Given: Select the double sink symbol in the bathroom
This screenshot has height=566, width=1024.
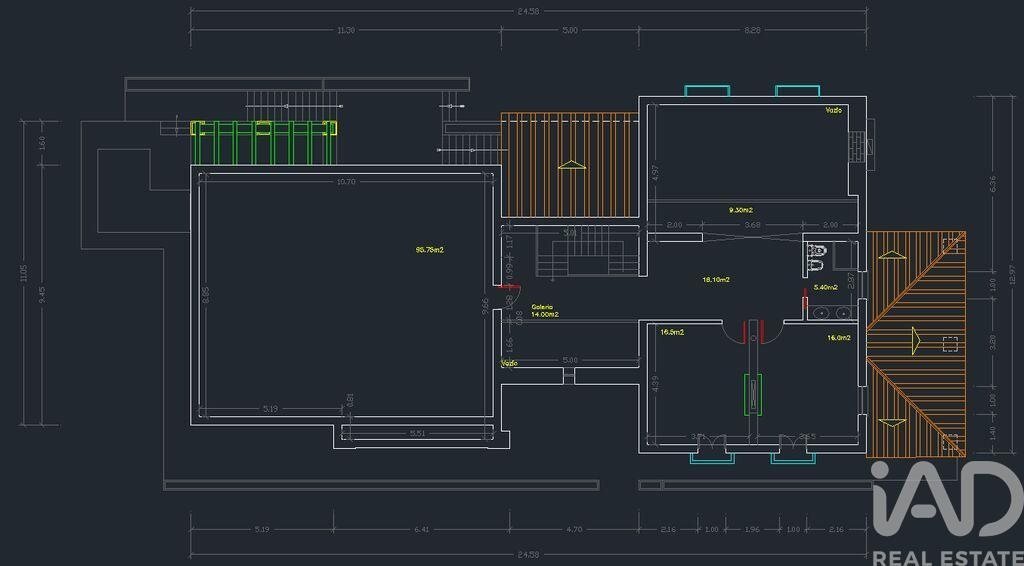Looking at the screenshot, I should click(x=829, y=313).
